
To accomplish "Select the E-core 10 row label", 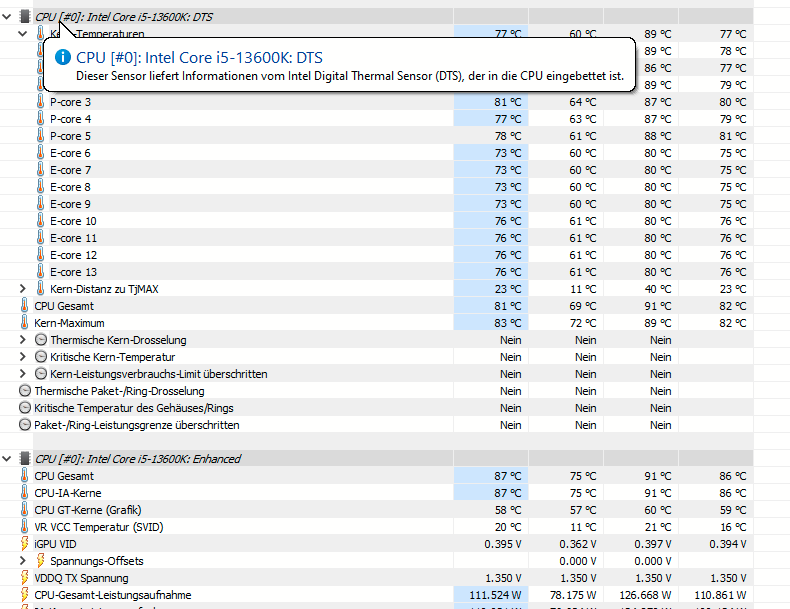I will coord(73,221).
